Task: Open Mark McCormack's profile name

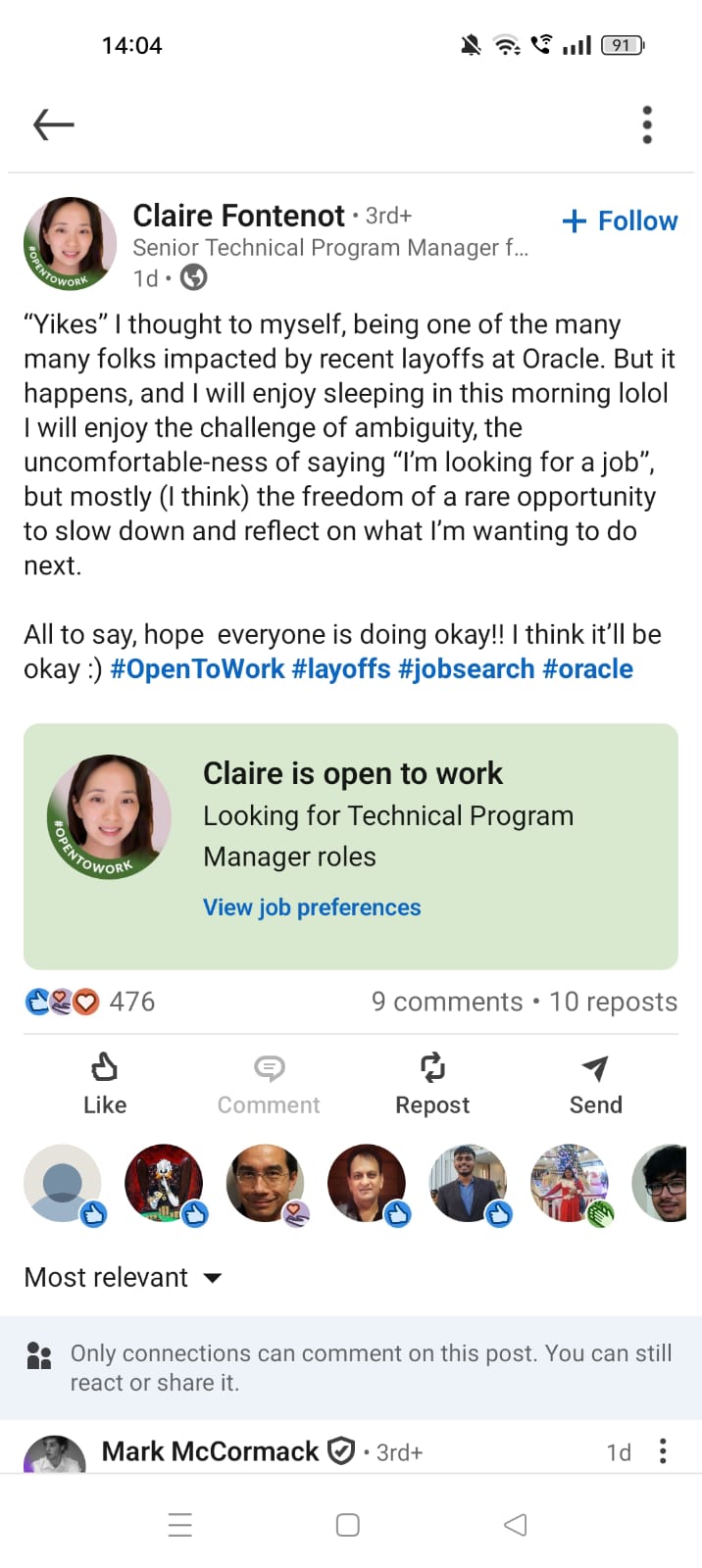Action: pos(210,1451)
